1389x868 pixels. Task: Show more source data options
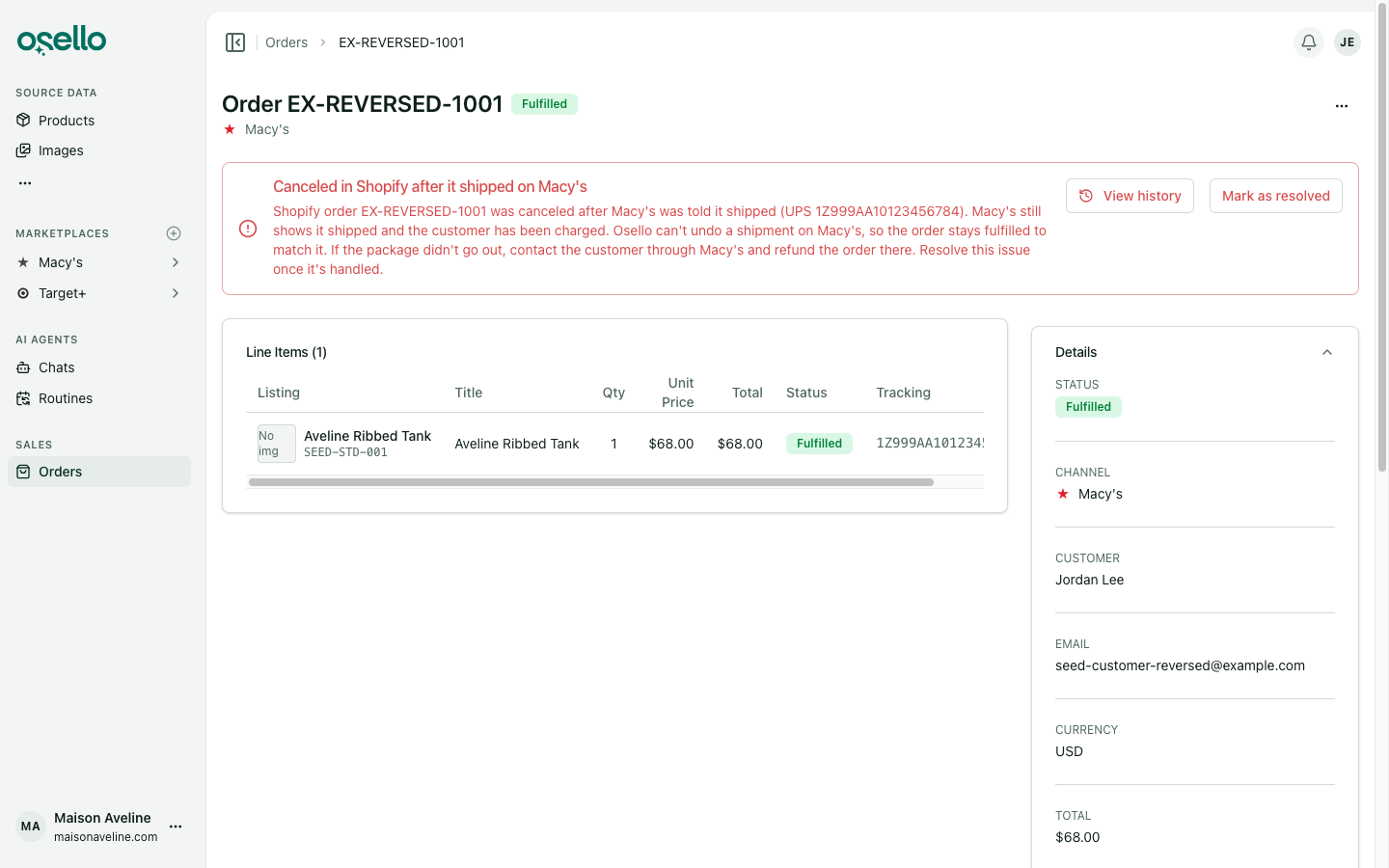click(25, 182)
